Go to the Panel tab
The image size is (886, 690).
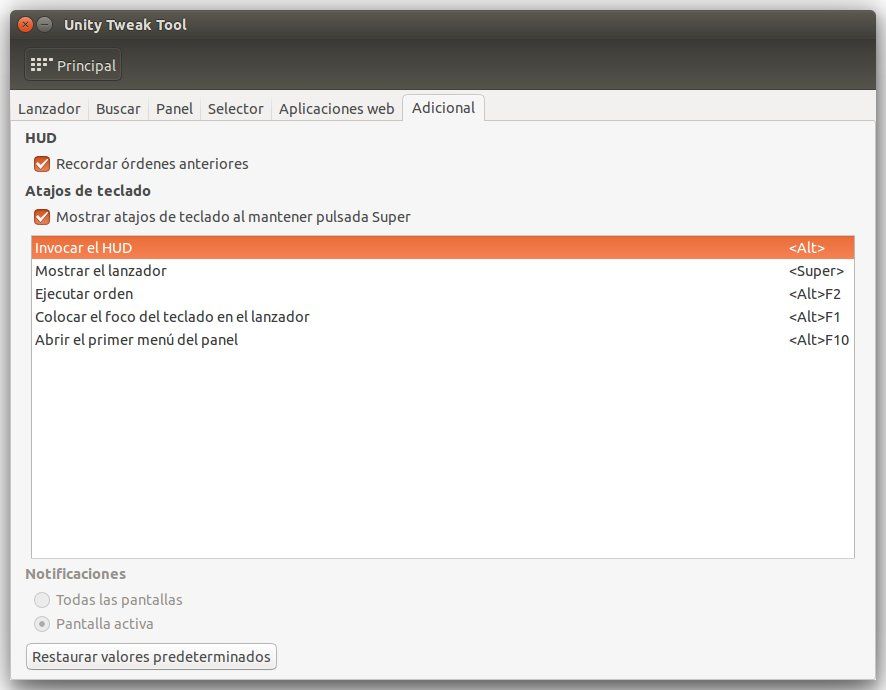click(x=174, y=109)
